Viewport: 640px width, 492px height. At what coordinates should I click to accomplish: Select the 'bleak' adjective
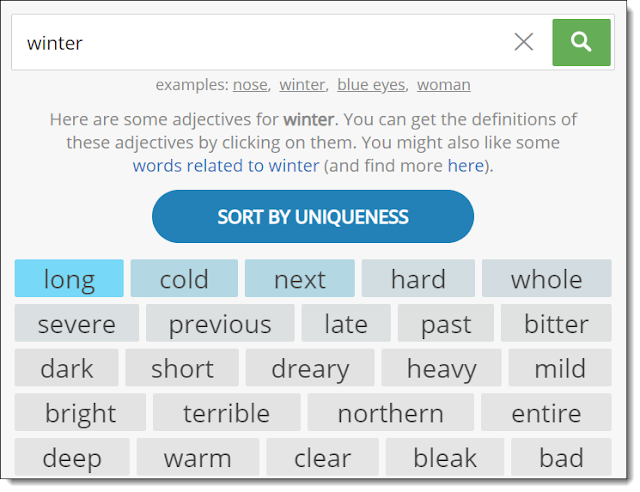445,458
